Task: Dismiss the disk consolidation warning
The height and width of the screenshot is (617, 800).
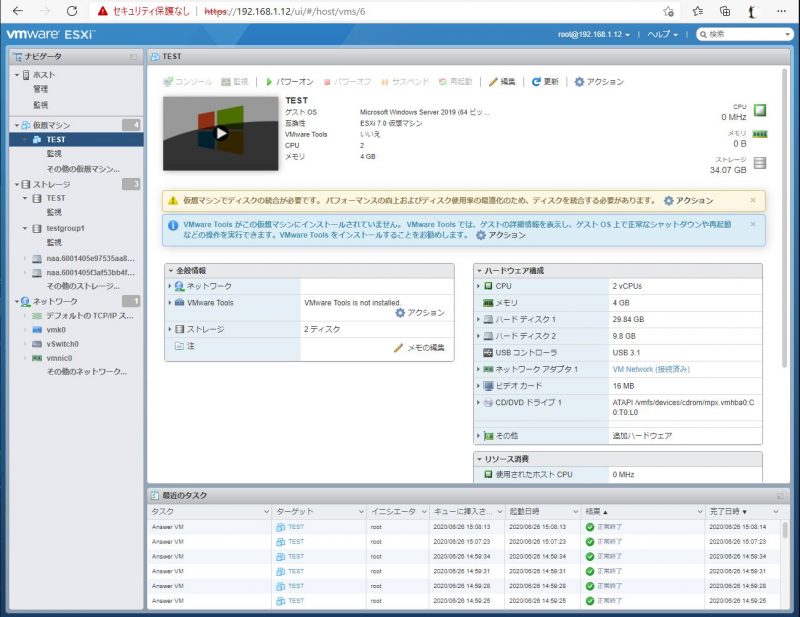Action: [x=753, y=200]
